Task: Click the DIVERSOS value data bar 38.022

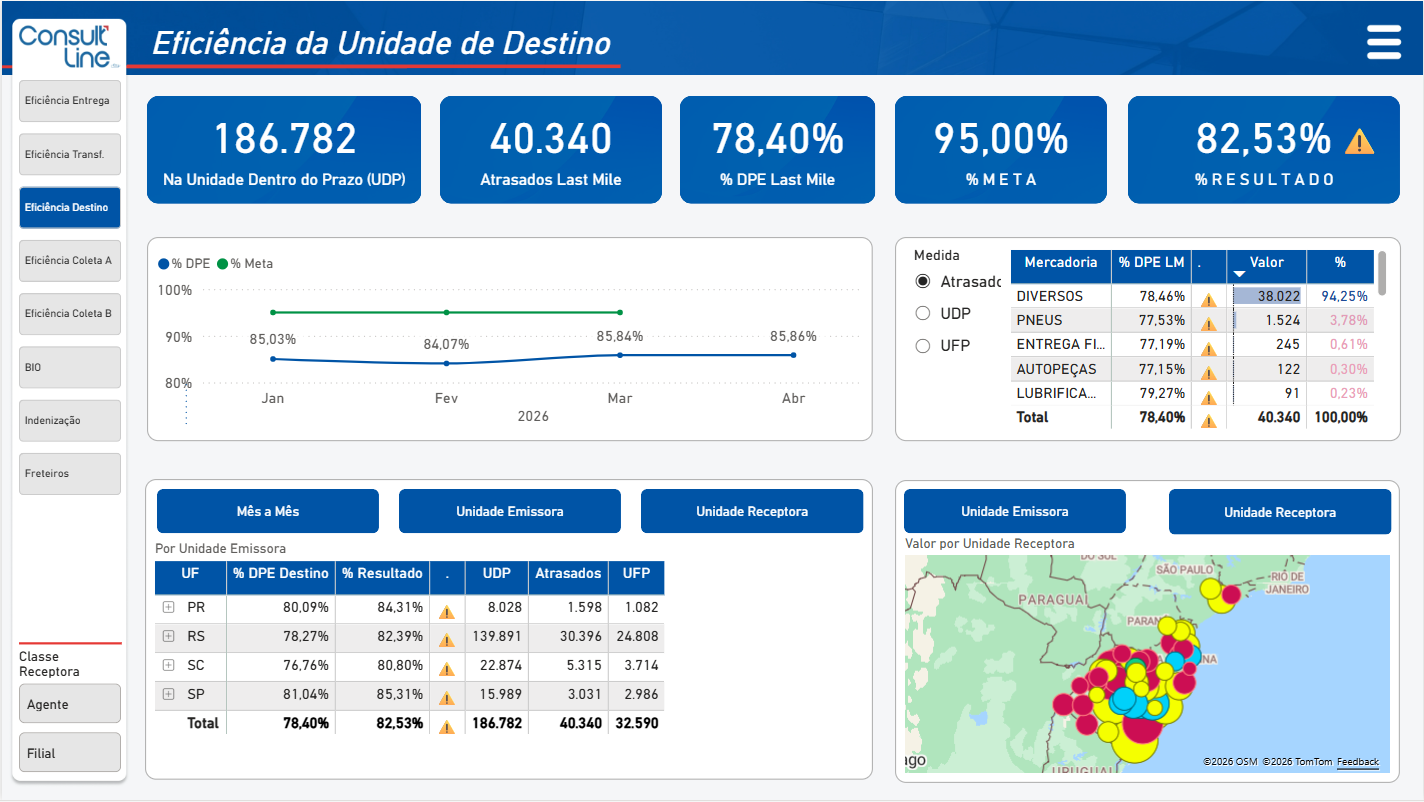Action: pyautogui.click(x=1267, y=296)
